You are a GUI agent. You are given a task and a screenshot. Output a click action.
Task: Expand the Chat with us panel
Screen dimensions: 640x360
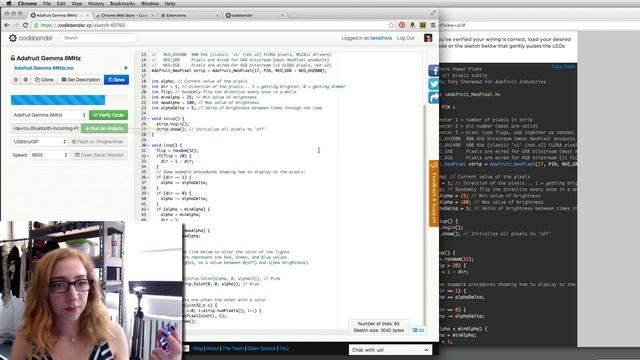(391, 350)
